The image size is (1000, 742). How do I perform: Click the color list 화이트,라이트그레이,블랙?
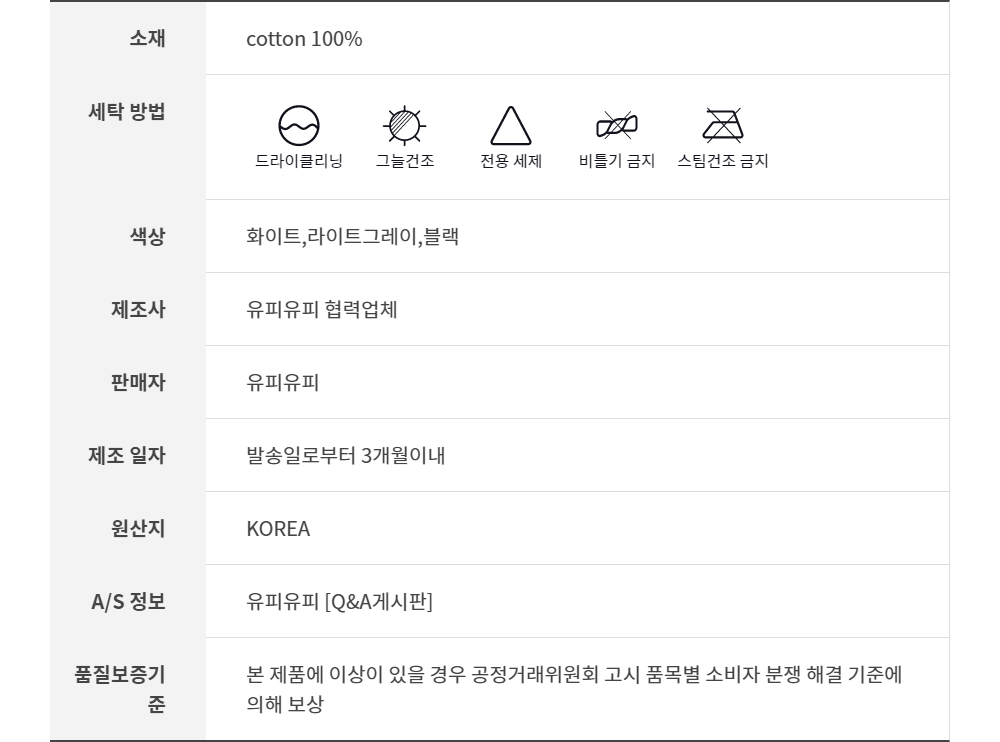click(352, 237)
